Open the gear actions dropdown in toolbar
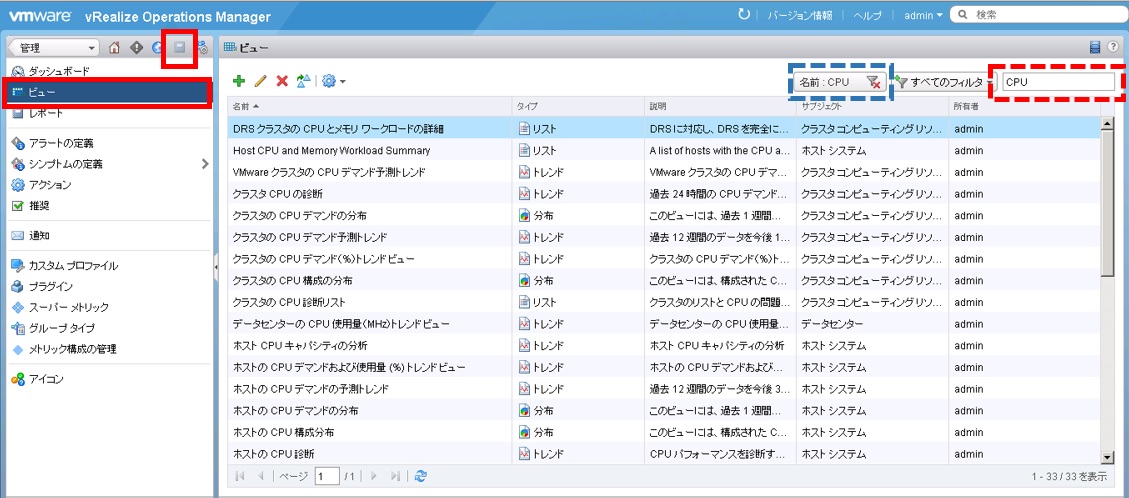This screenshot has width=1129, height=498. tap(333, 81)
